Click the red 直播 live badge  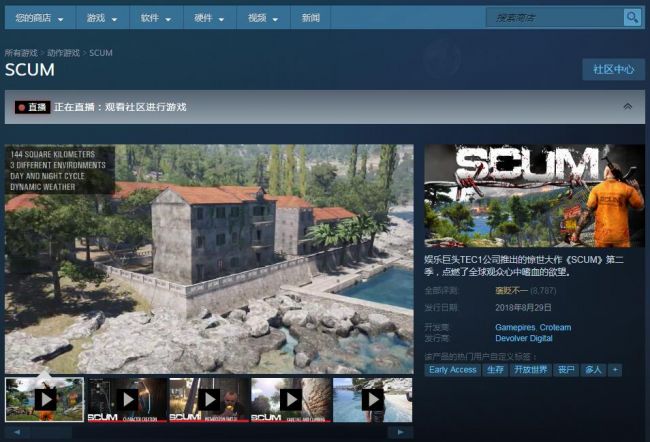[x=32, y=107]
